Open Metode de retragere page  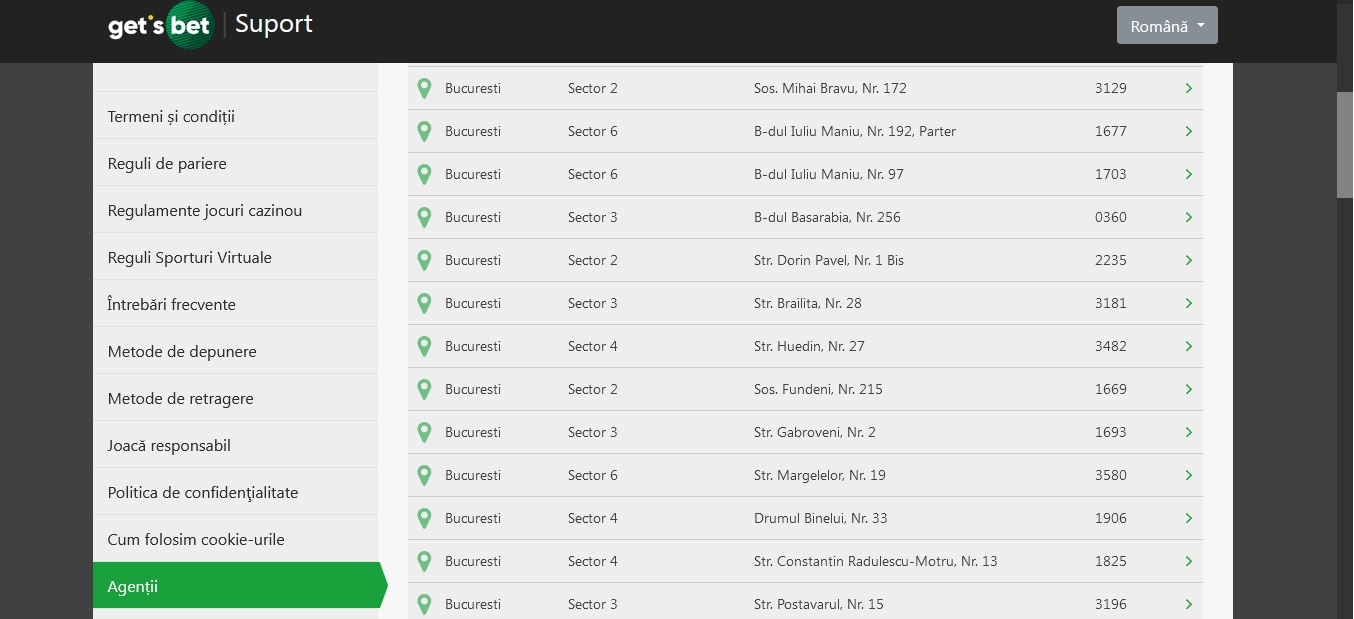(235, 398)
